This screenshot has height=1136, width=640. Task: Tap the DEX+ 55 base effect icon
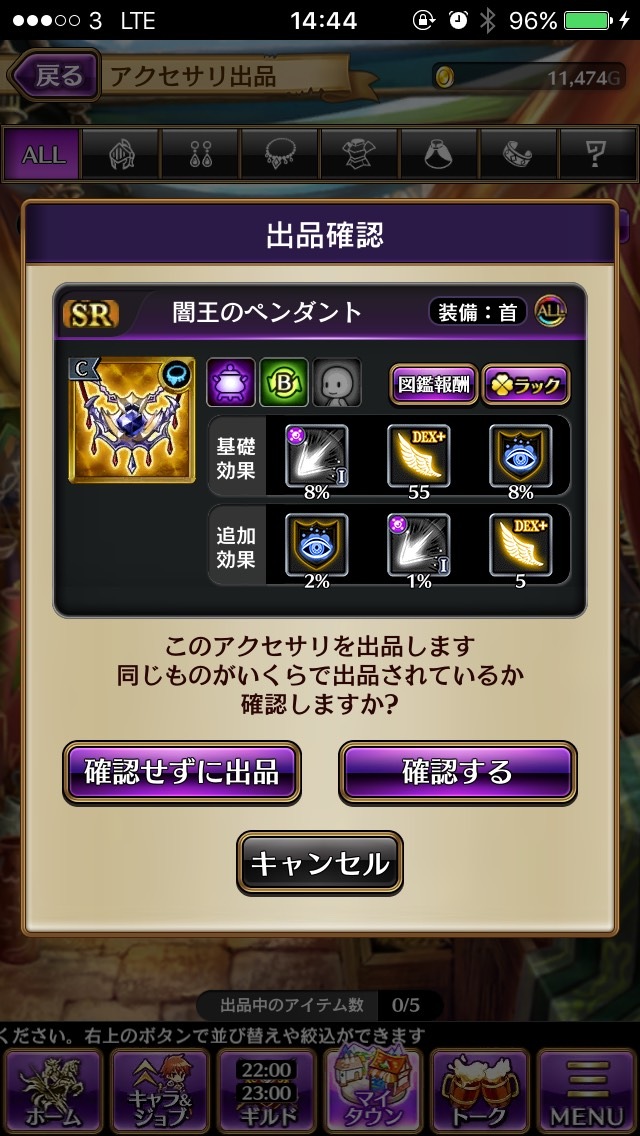[x=419, y=456]
